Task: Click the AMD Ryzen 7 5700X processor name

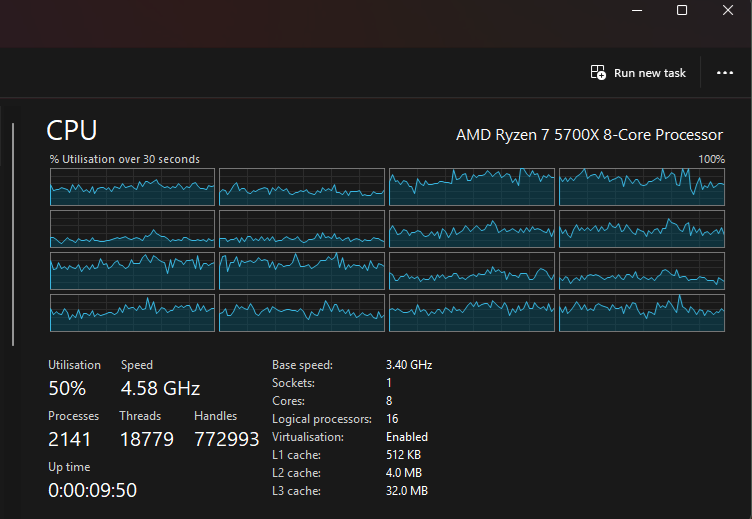Action: pyautogui.click(x=589, y=135)
